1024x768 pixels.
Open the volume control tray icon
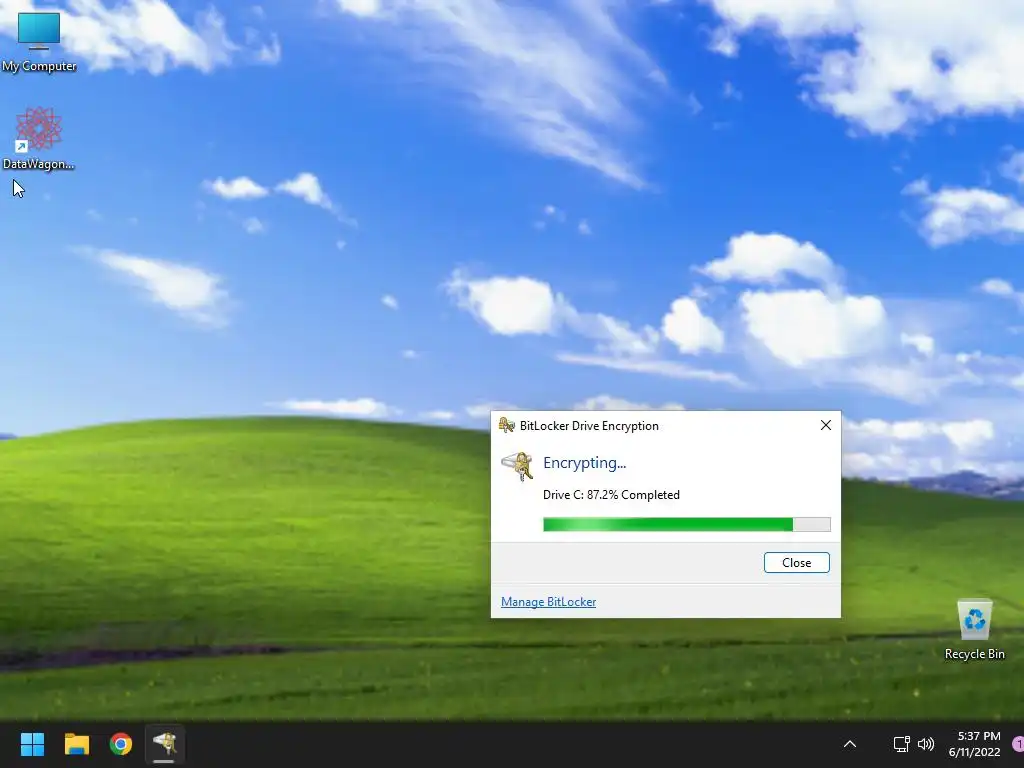pos(925,744)
